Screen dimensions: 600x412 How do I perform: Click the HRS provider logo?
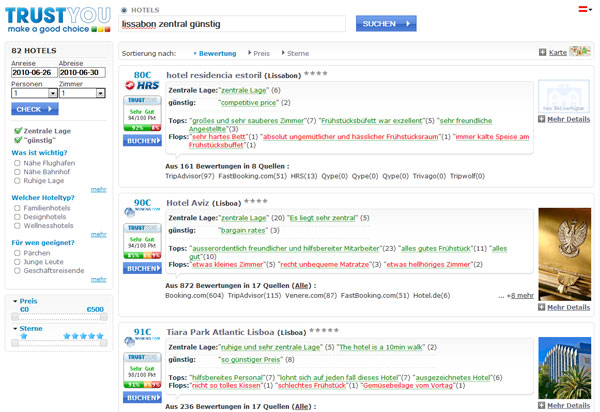(x=142, y=85)
